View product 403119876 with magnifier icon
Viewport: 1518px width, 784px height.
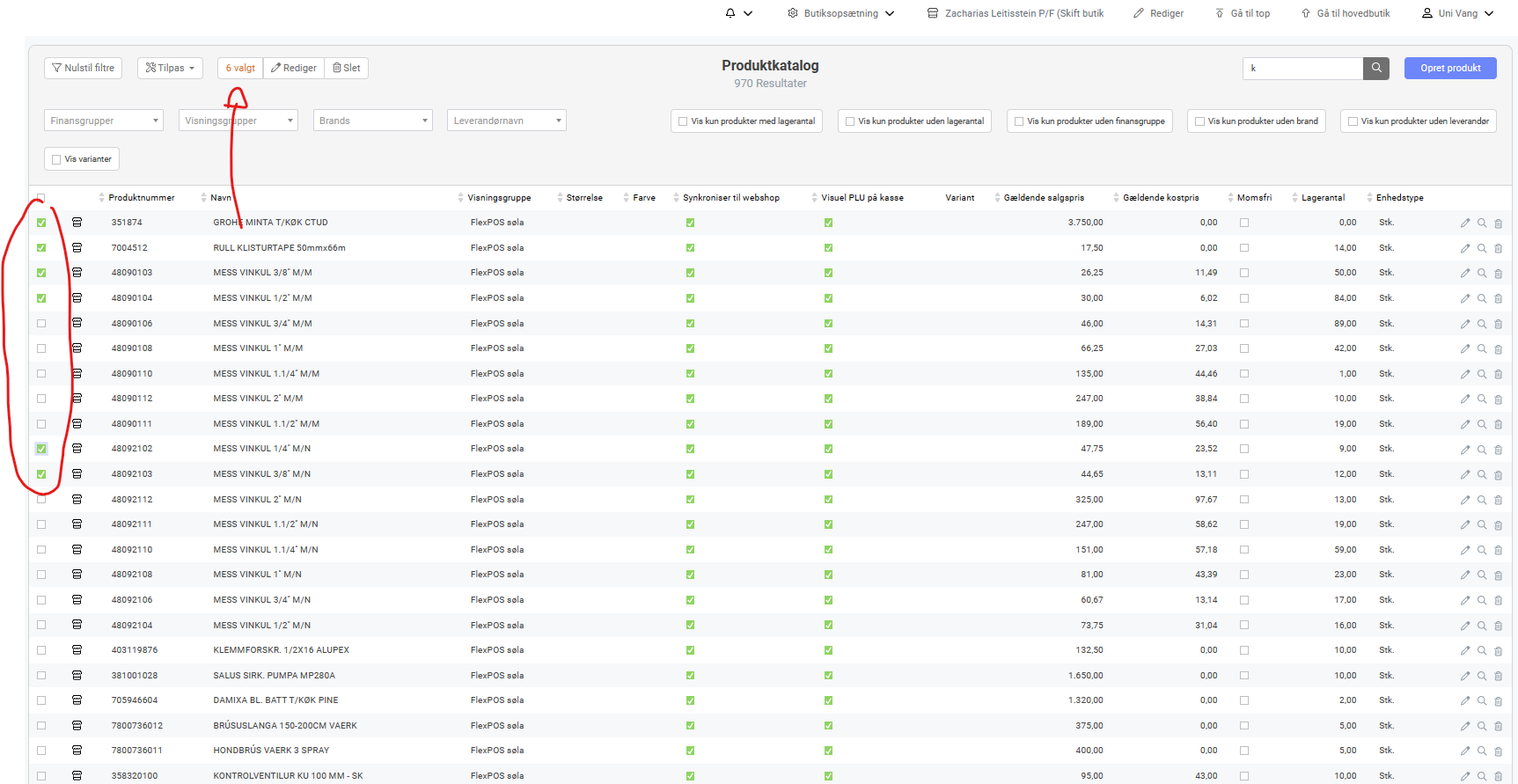point(1482,650)
